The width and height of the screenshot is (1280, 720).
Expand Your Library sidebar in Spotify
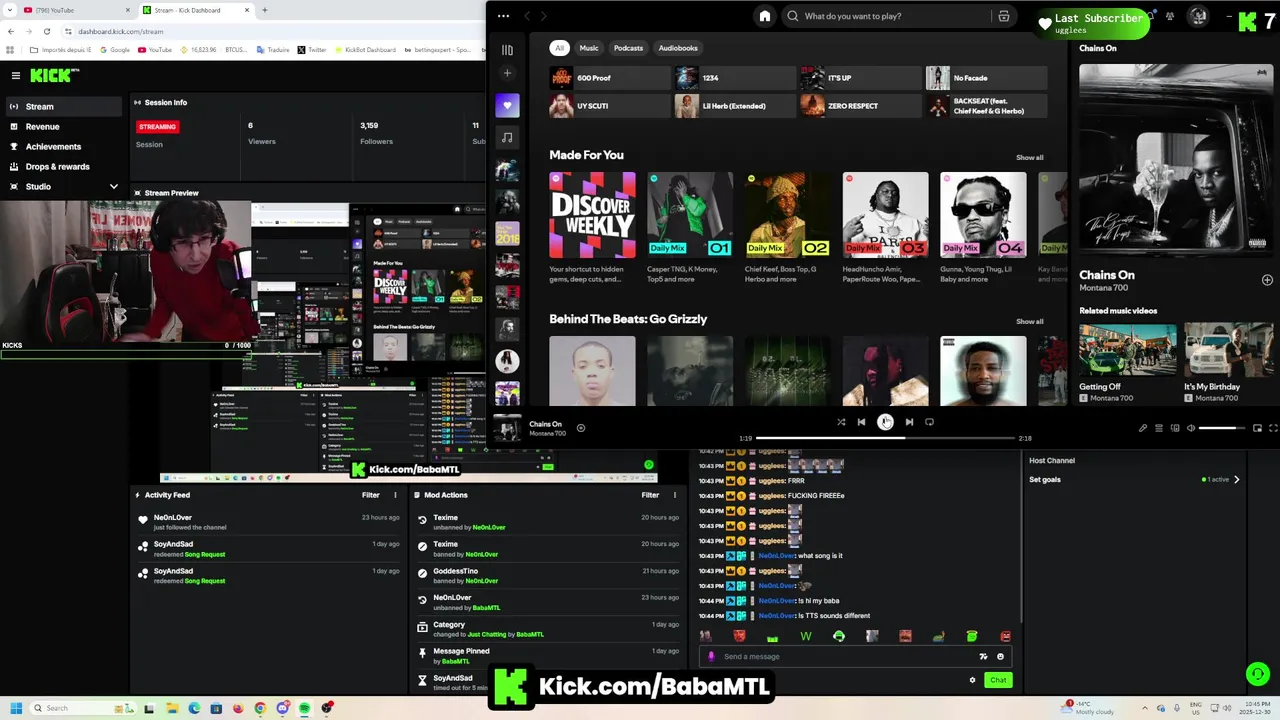click(x=507, y=49)
